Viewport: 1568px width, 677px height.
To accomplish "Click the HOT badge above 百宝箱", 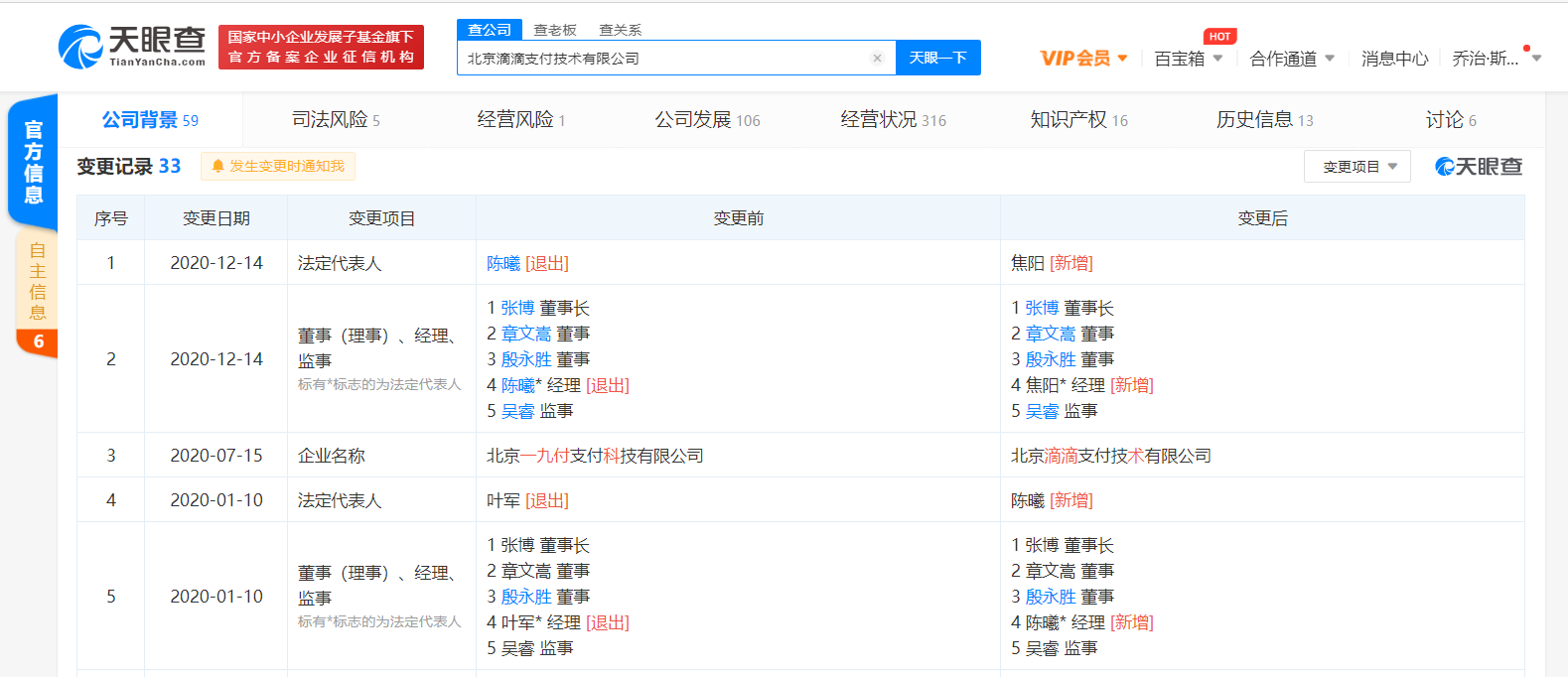I will pos(1219,37).
